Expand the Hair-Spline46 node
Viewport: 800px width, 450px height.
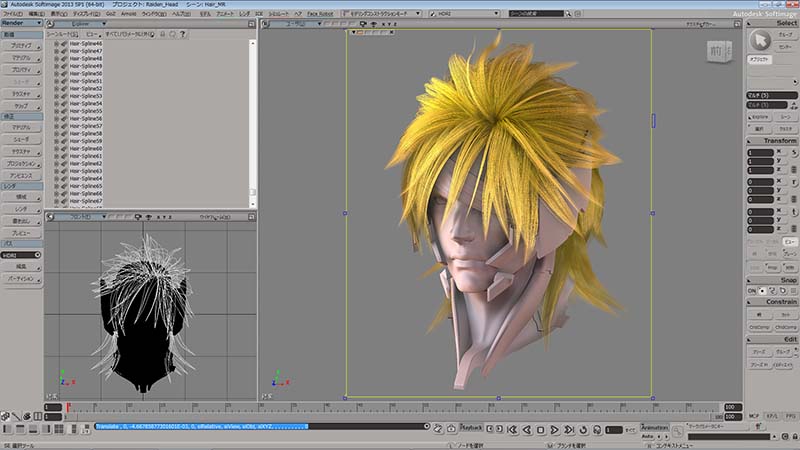(x=56, y=44)
